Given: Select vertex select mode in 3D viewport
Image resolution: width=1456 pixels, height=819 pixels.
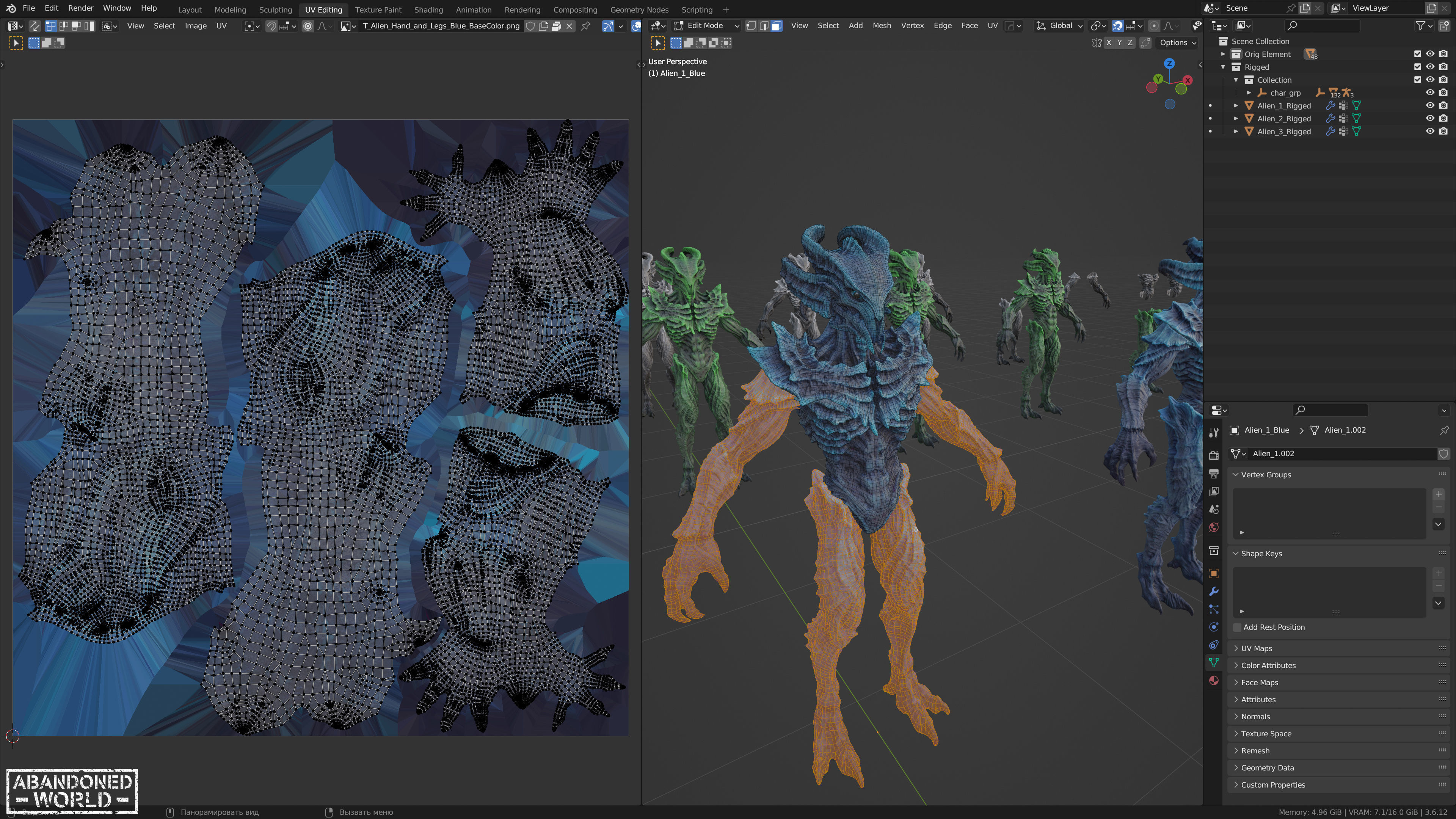Looking at the screenshot, I should (751, 25).
